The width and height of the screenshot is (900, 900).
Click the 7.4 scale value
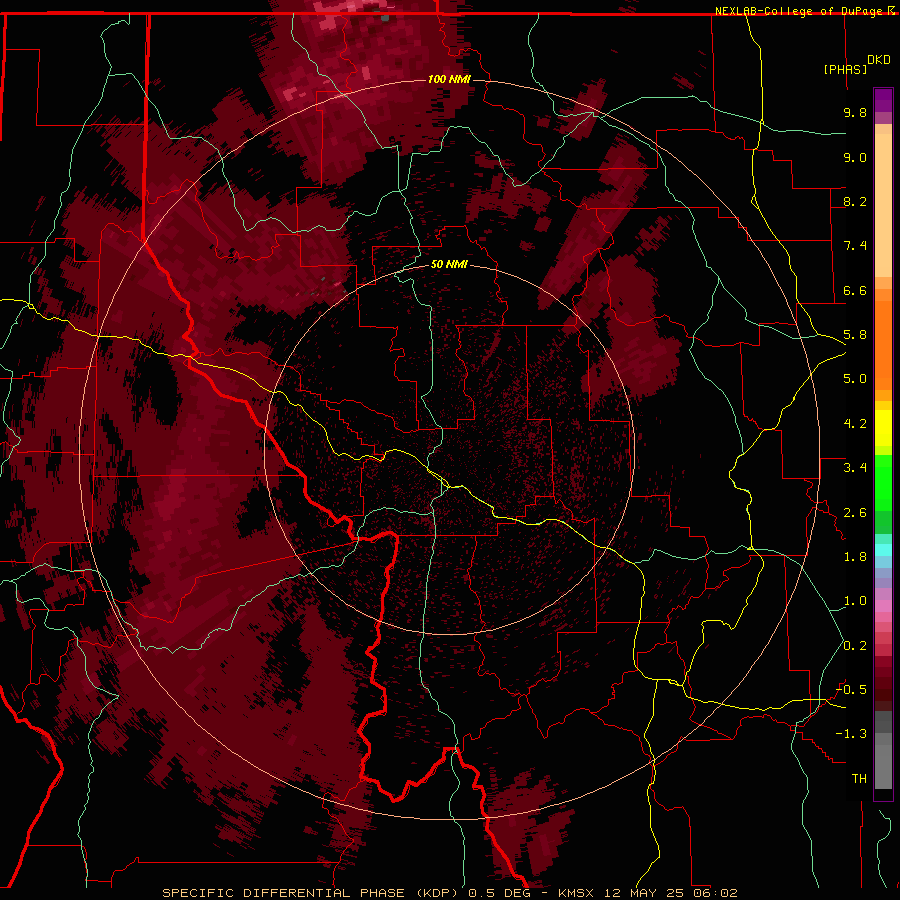(855, 246)
